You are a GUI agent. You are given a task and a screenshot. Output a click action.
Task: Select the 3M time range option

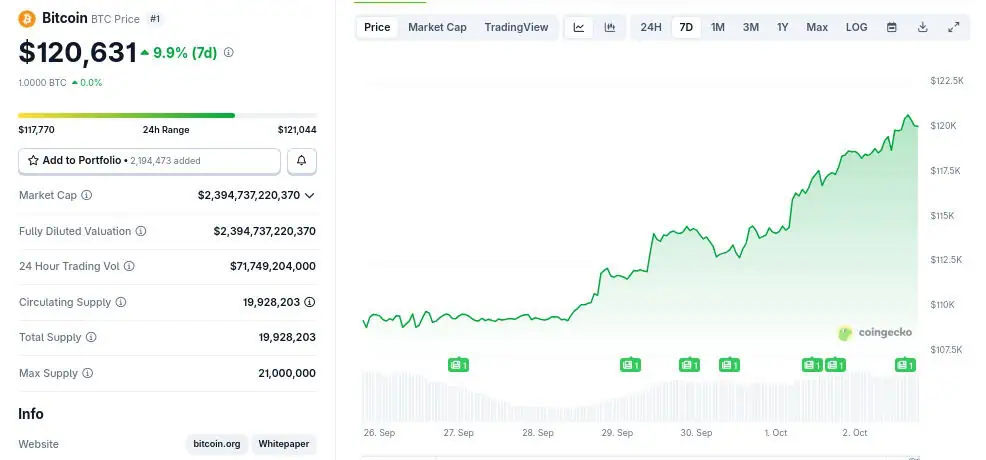tap(751, 27)
